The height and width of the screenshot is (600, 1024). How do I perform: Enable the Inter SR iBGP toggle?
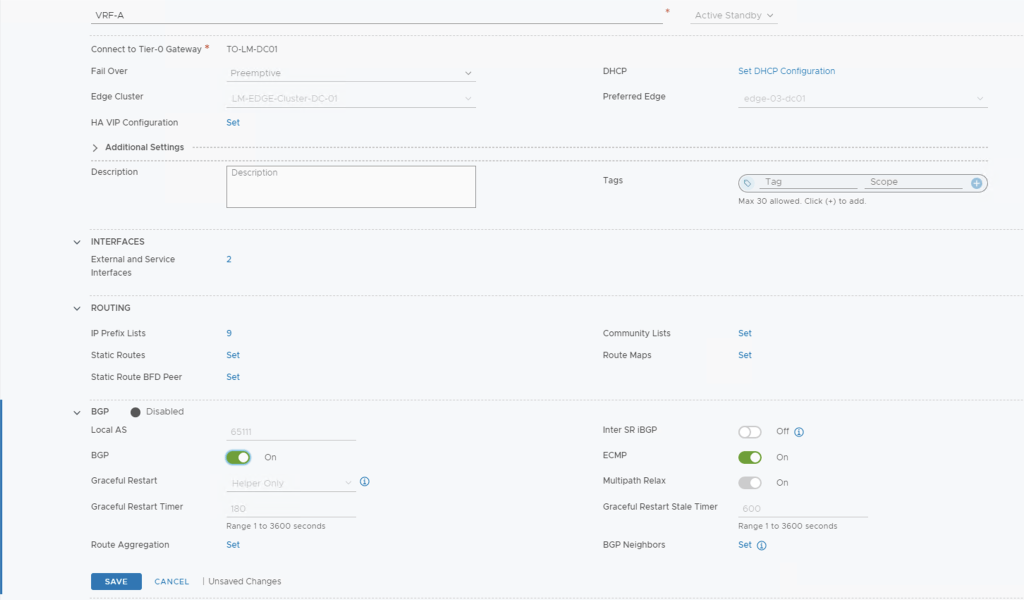point(749,432)
